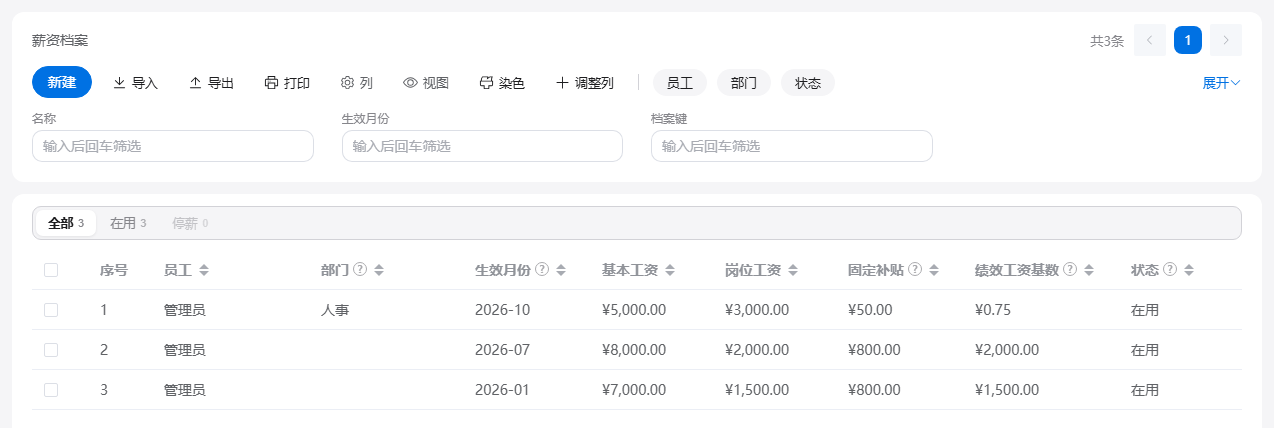Image resolution: width=1274 pixels, height=428 pixels.
Task: Select the 员工 filter chip
Action: 680,83
